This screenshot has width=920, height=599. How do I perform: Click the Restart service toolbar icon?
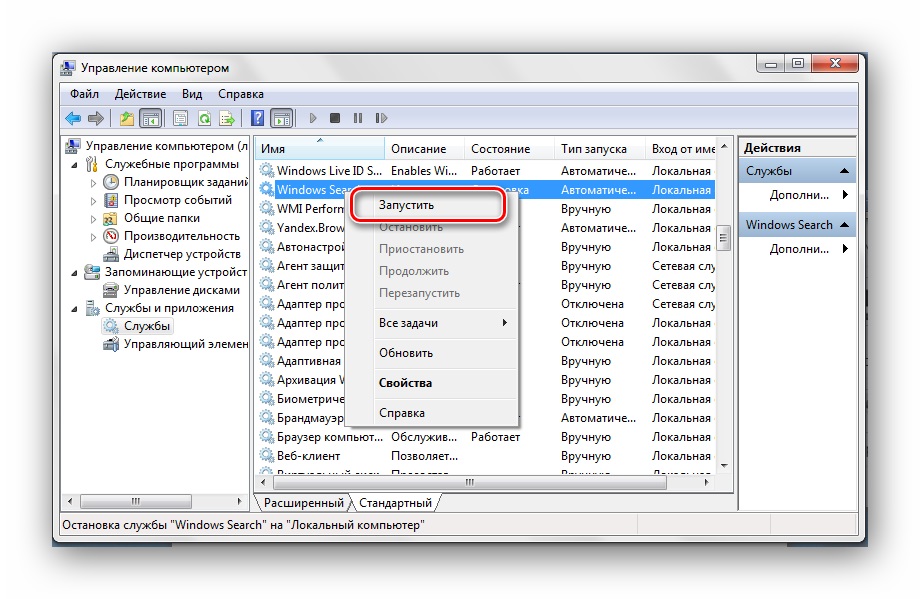pyautogui.click(x=381, y=119)
